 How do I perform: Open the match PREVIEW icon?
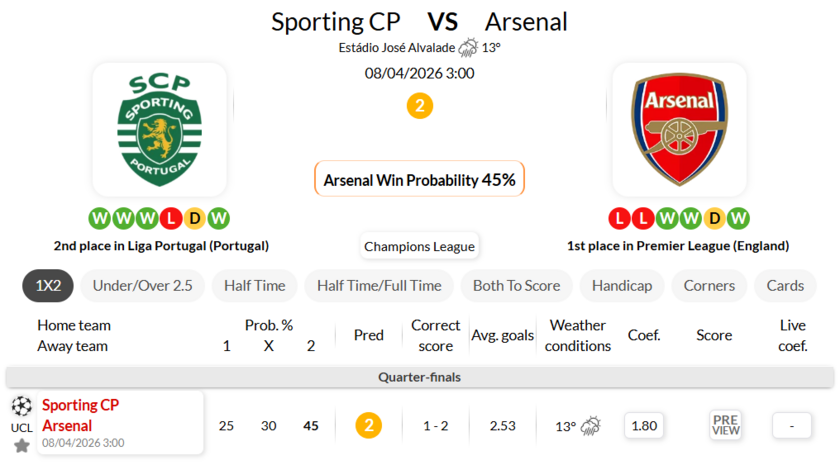pyautogui.click(x=725, y=425)
